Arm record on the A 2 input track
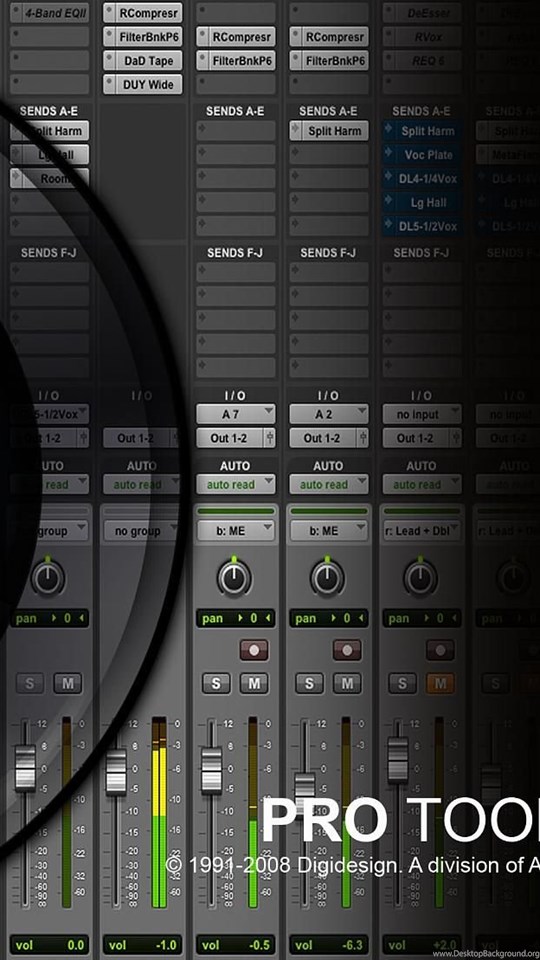The image size is (540, 960). 347,650
